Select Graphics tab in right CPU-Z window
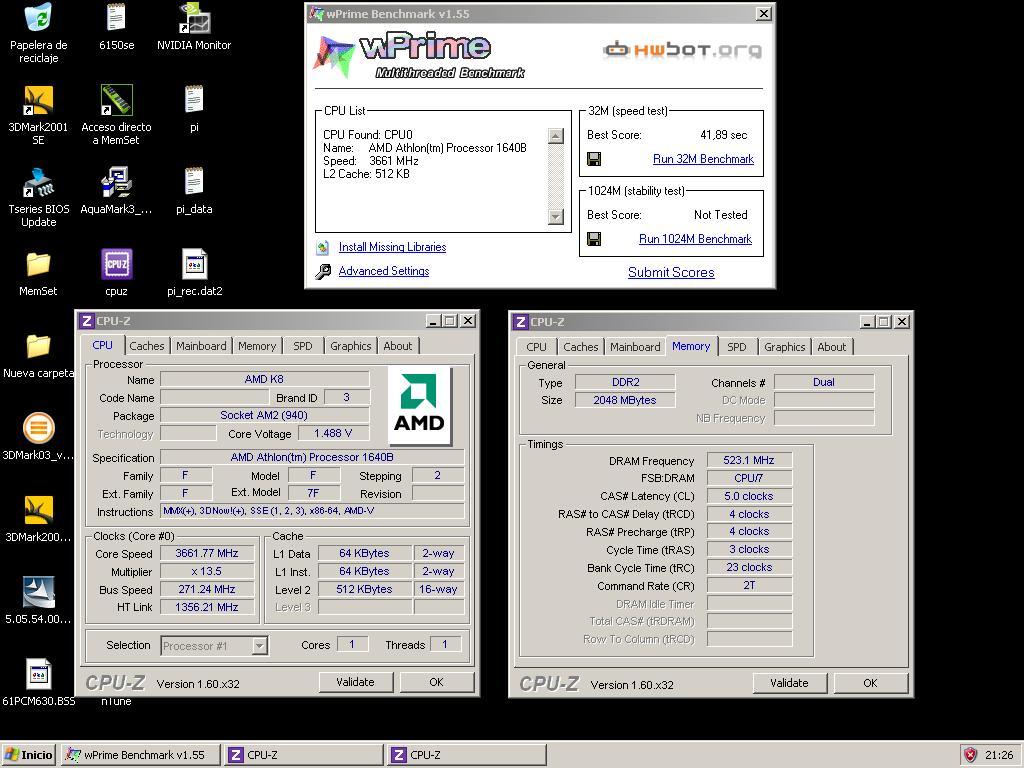This screenshot has width=1024, height=768. point(785,347)
